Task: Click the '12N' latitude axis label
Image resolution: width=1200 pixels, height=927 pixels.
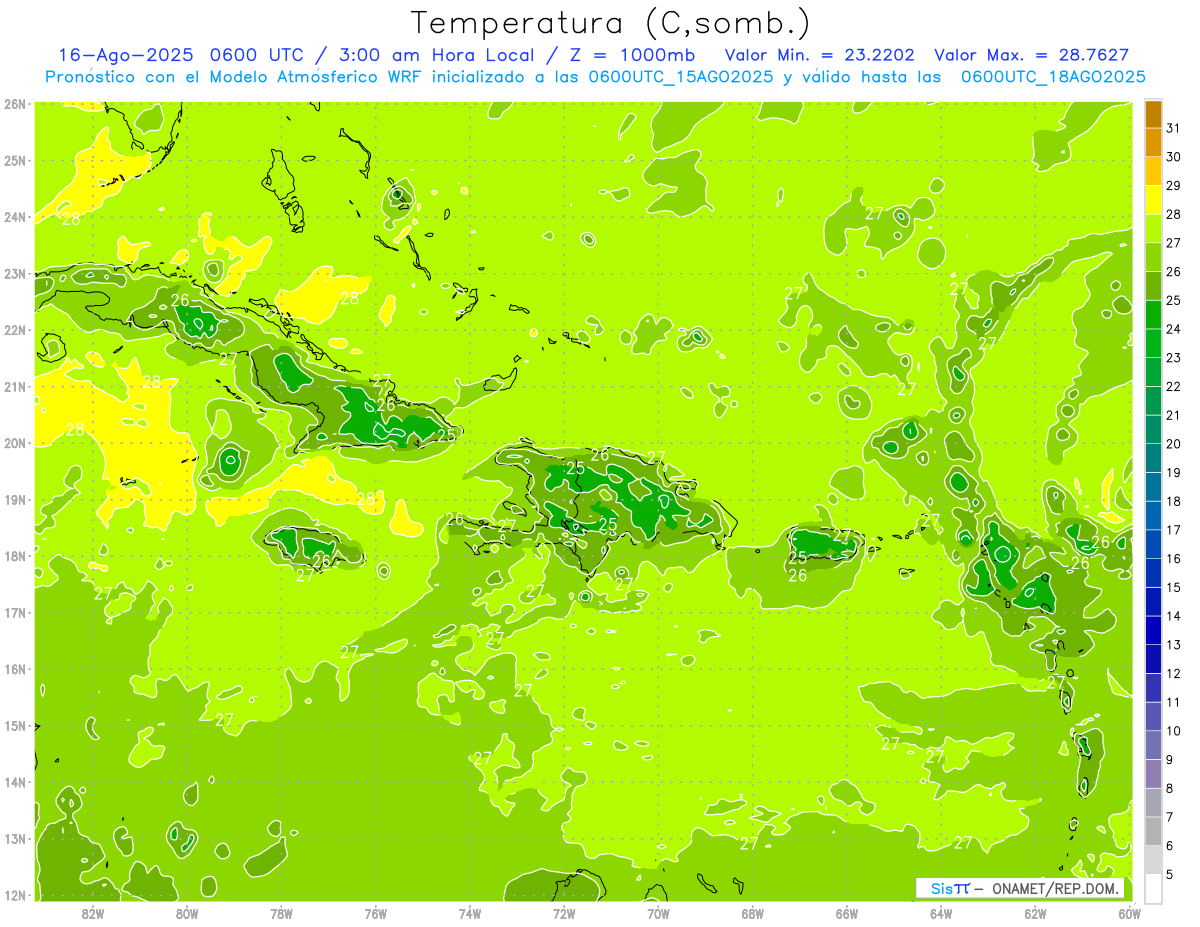Action: pyautogui.click(x=14, y=895)
